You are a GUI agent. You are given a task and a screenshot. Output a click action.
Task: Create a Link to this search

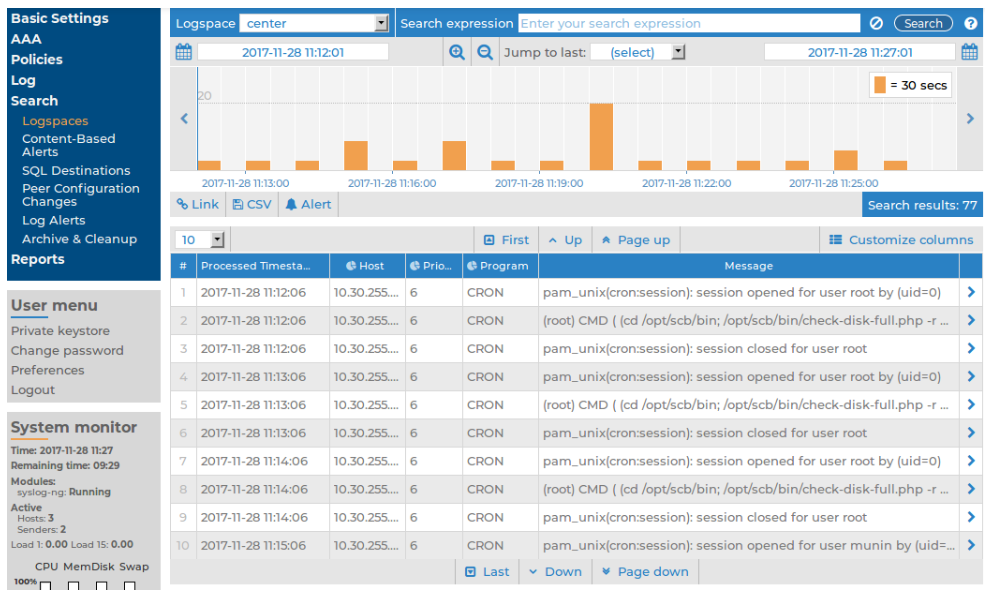point(198,204)
